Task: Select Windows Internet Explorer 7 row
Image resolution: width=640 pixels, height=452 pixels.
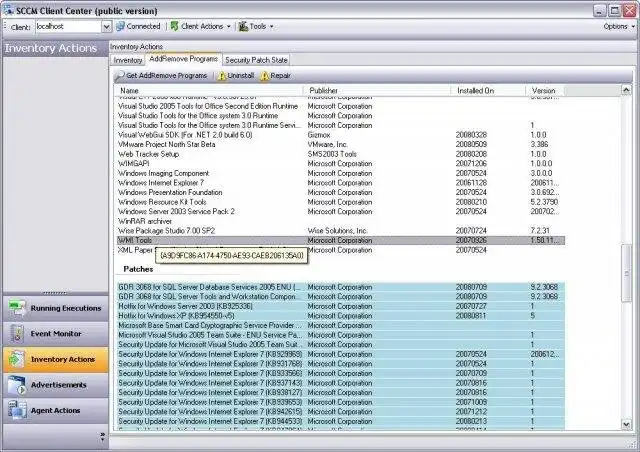Action: tap(341, 183)
